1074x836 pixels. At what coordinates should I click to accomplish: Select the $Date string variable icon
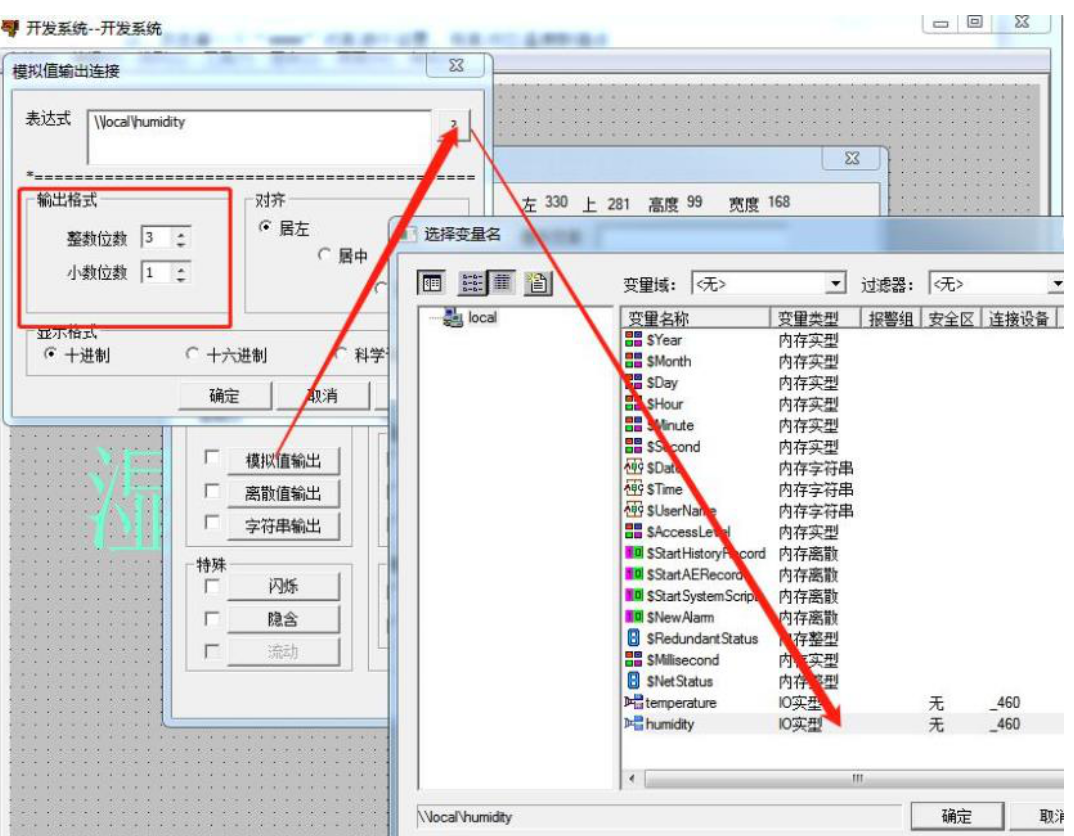pyautogui.click(x=634, y=468)
